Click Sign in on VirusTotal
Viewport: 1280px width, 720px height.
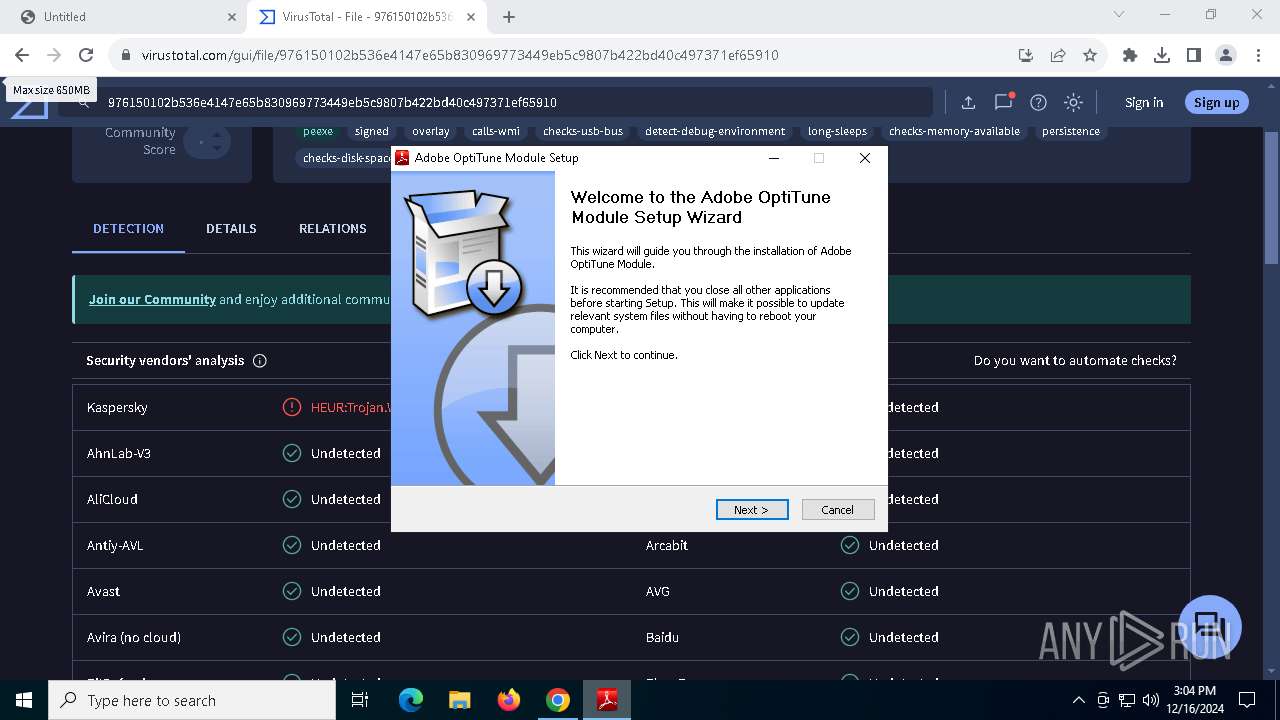point(1144,102)
